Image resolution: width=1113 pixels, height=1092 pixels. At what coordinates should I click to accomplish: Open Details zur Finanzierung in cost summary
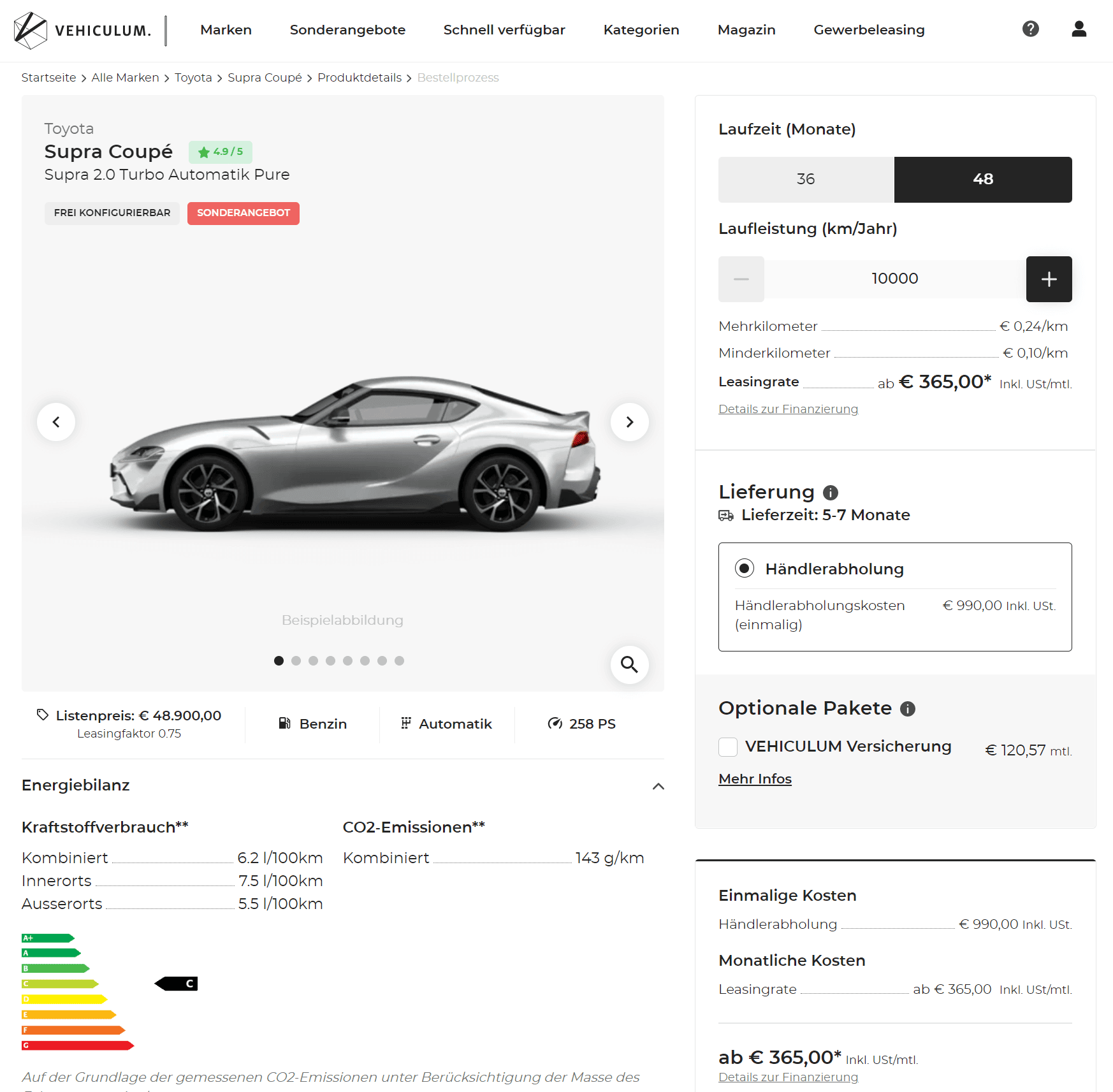[788, 1077]
